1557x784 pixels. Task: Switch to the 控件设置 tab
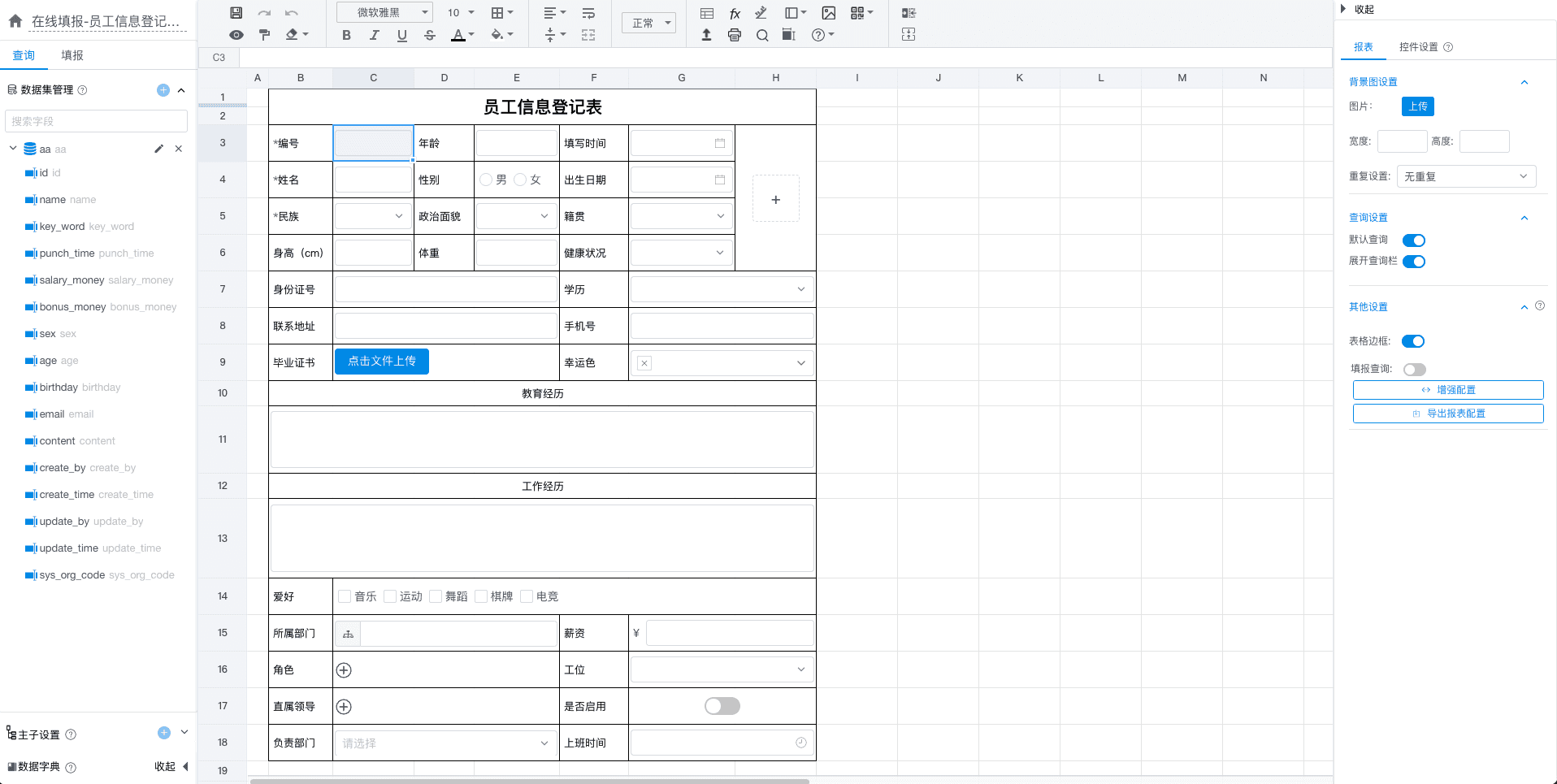tap(1418, 47)
